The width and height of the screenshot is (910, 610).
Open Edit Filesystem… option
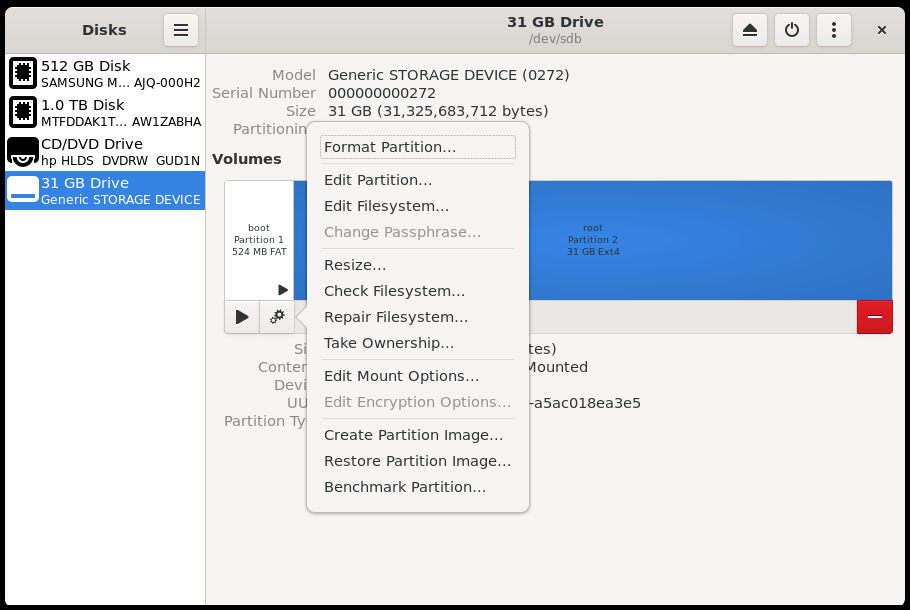tap(386, 206)
